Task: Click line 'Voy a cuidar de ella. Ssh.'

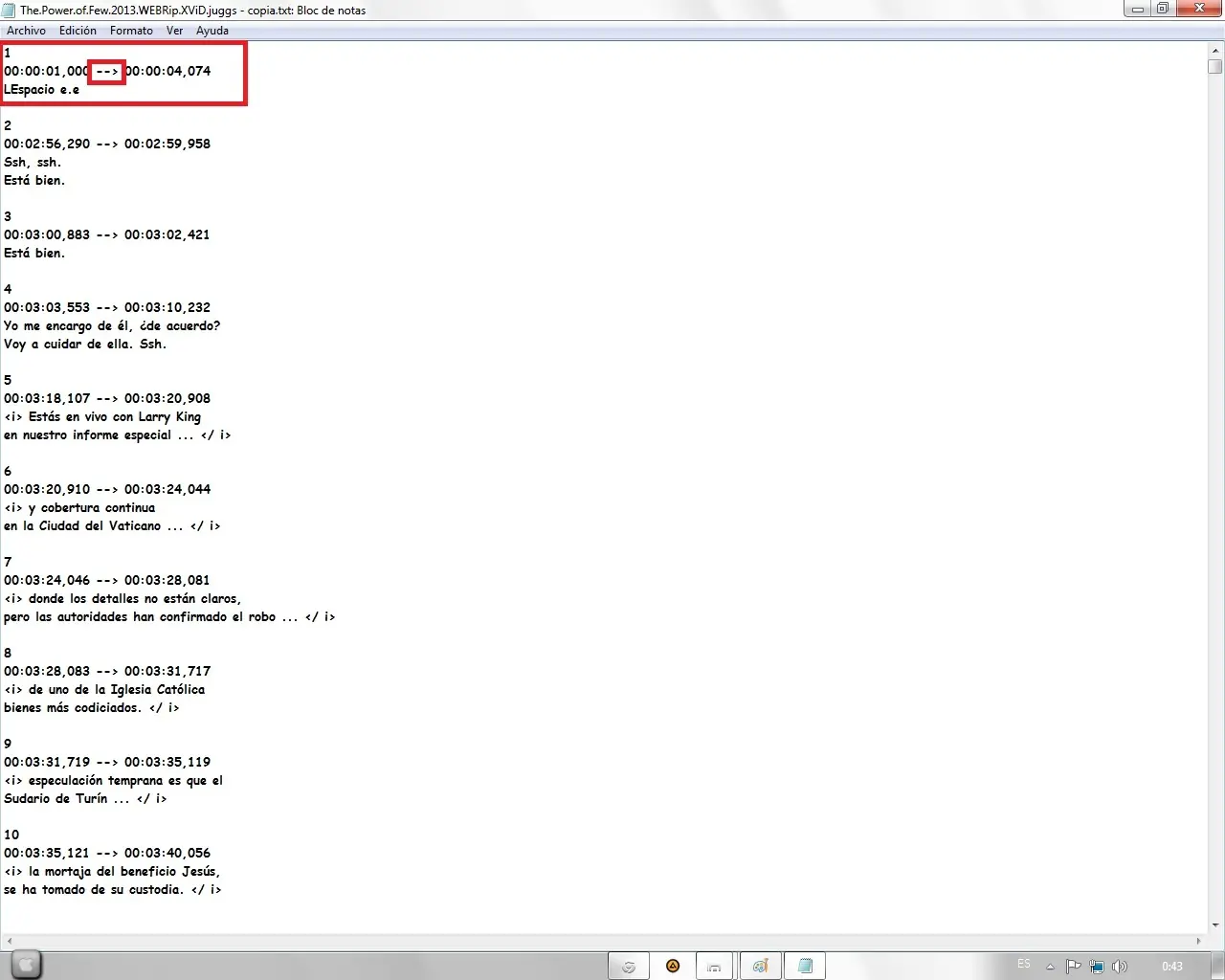Action: tap(85, 345)
